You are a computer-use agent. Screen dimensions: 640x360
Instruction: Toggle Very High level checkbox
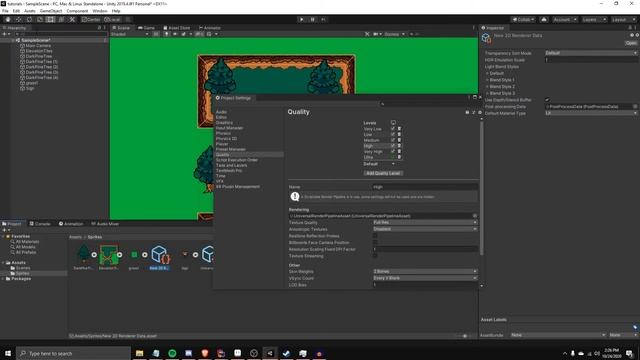click(x=393, y=151)
